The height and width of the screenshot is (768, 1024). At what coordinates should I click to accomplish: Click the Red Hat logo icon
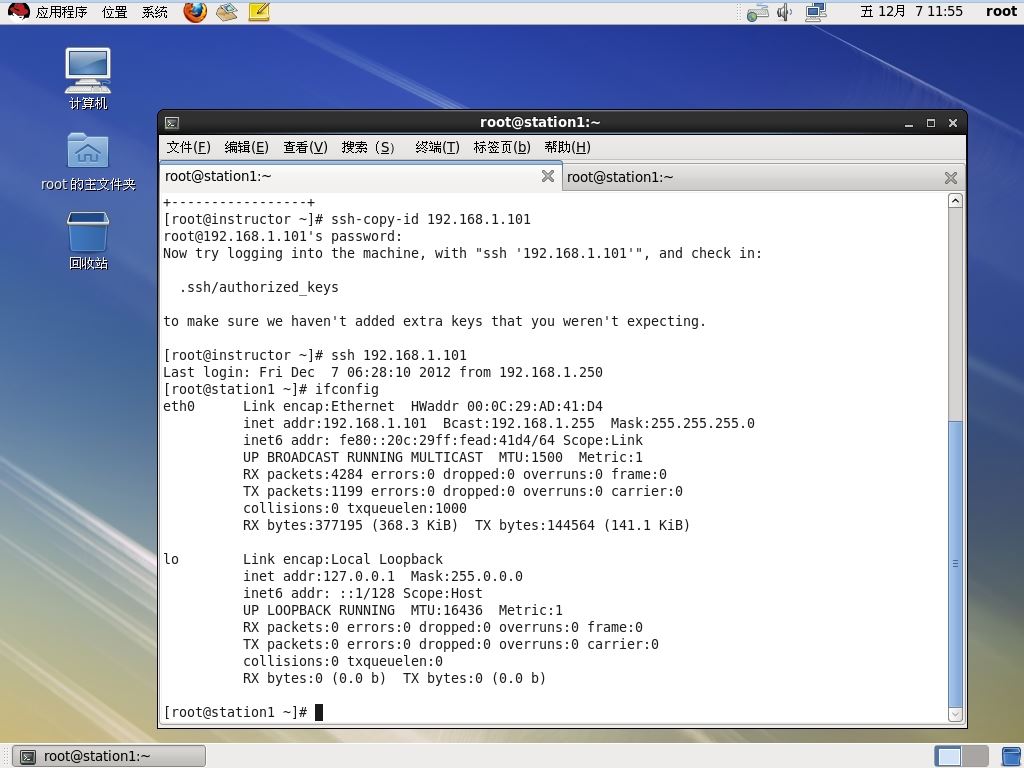click(18, 11)
